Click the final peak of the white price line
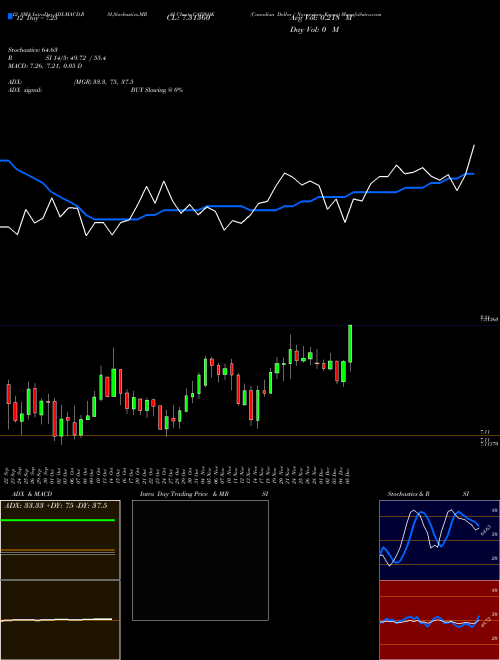 coord(474,146)
